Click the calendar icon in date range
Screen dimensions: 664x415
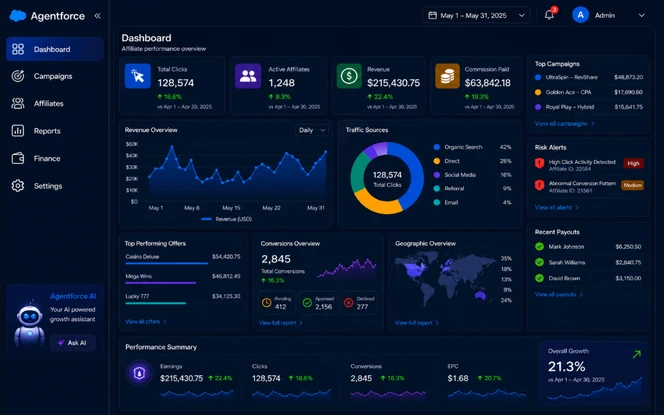pyautogui.click(x=432, y=15)
